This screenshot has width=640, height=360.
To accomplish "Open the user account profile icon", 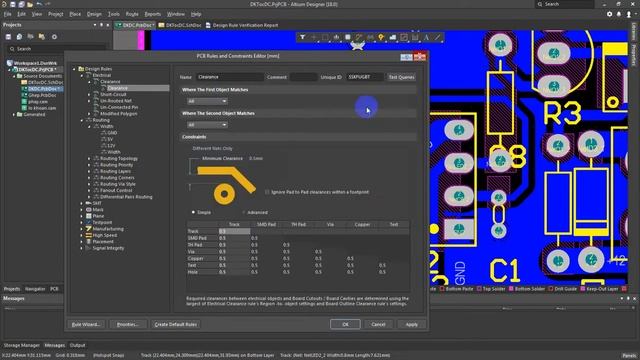I will tap(629, 14).
